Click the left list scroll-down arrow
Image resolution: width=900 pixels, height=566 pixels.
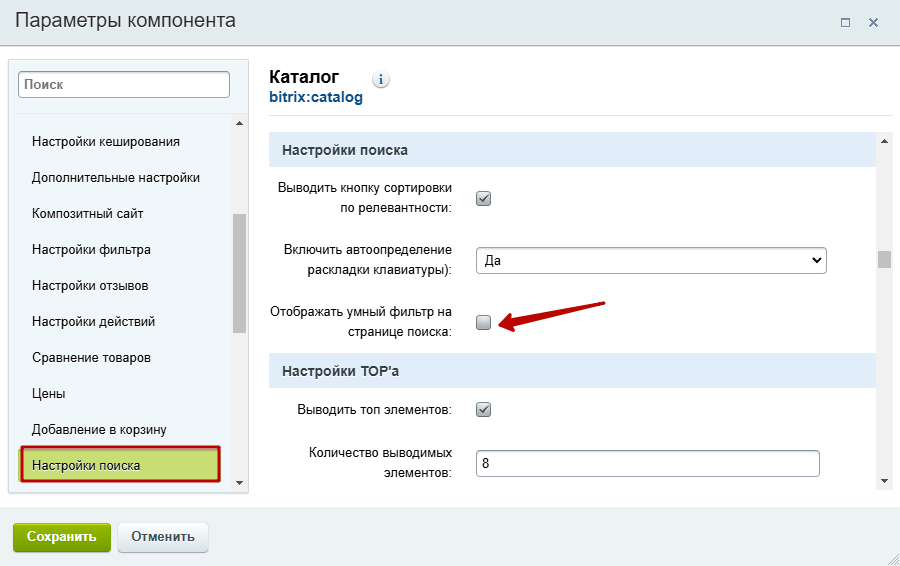(239, 483)
